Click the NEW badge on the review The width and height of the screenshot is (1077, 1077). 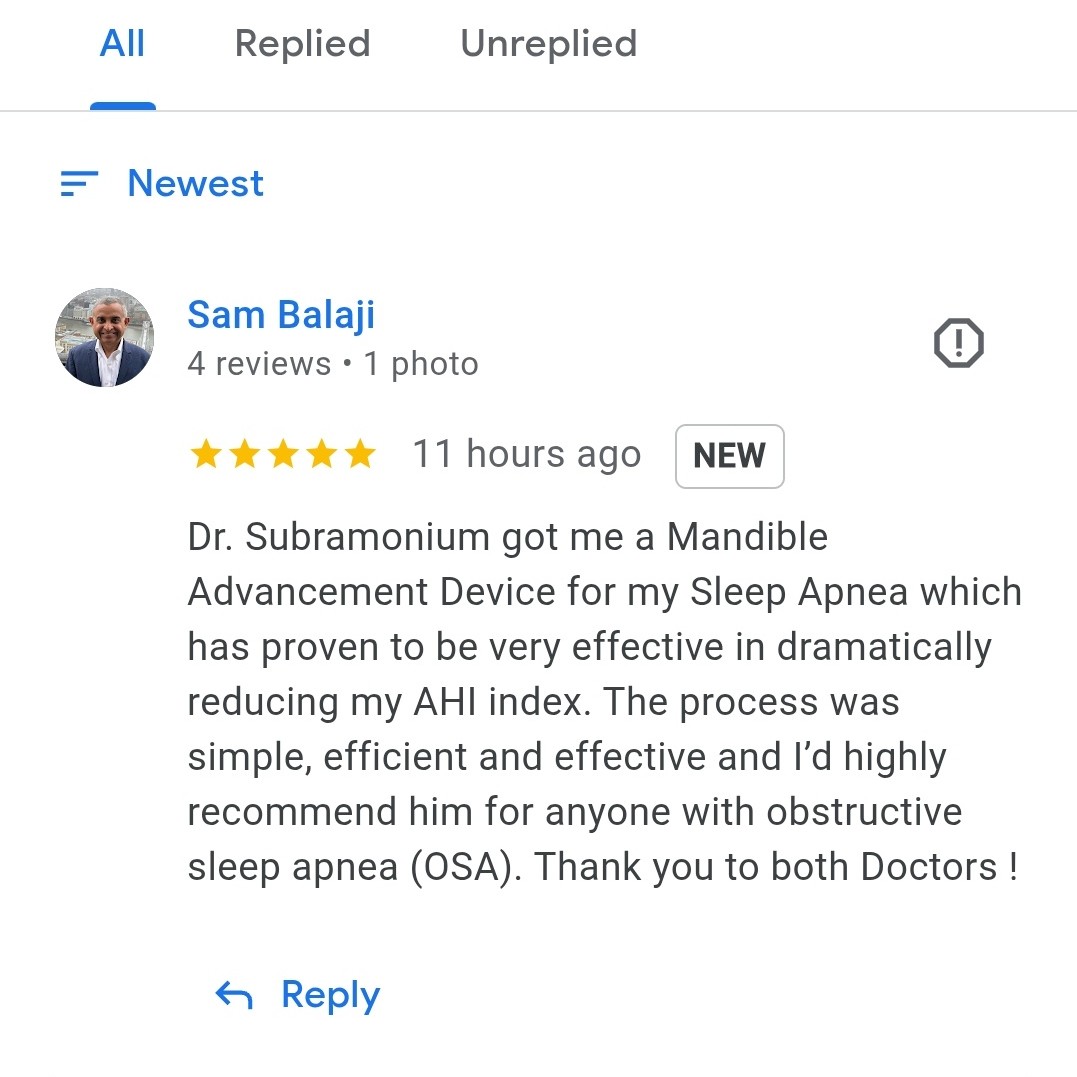729,456
